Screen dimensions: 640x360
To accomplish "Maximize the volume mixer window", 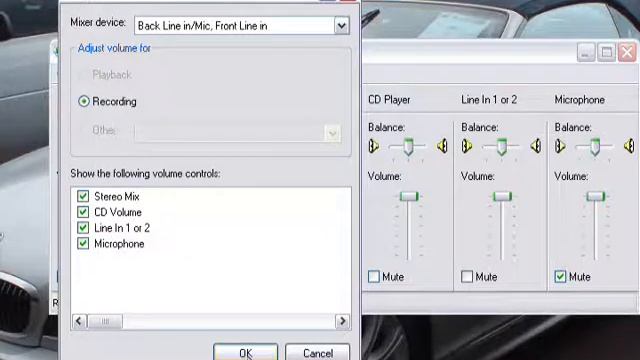I will point(607,53).
